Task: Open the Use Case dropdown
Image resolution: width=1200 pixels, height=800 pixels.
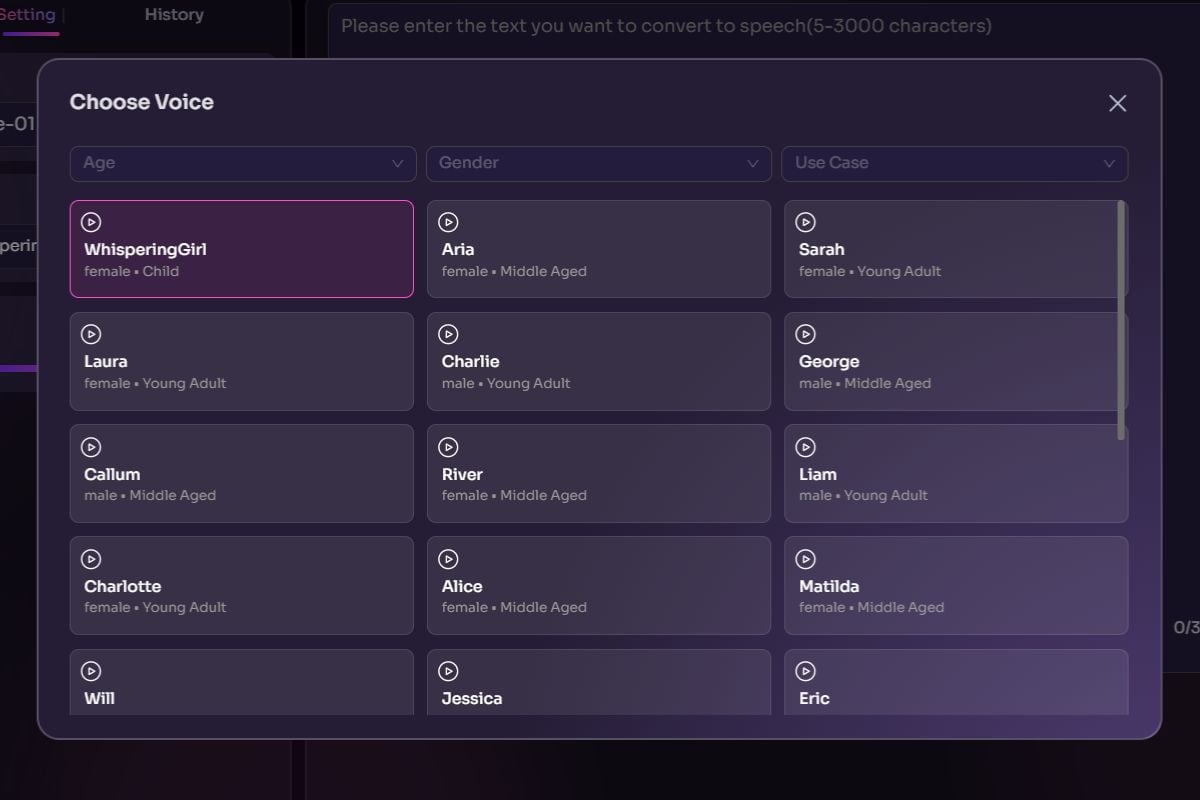Action: click(x=954, y=163)
